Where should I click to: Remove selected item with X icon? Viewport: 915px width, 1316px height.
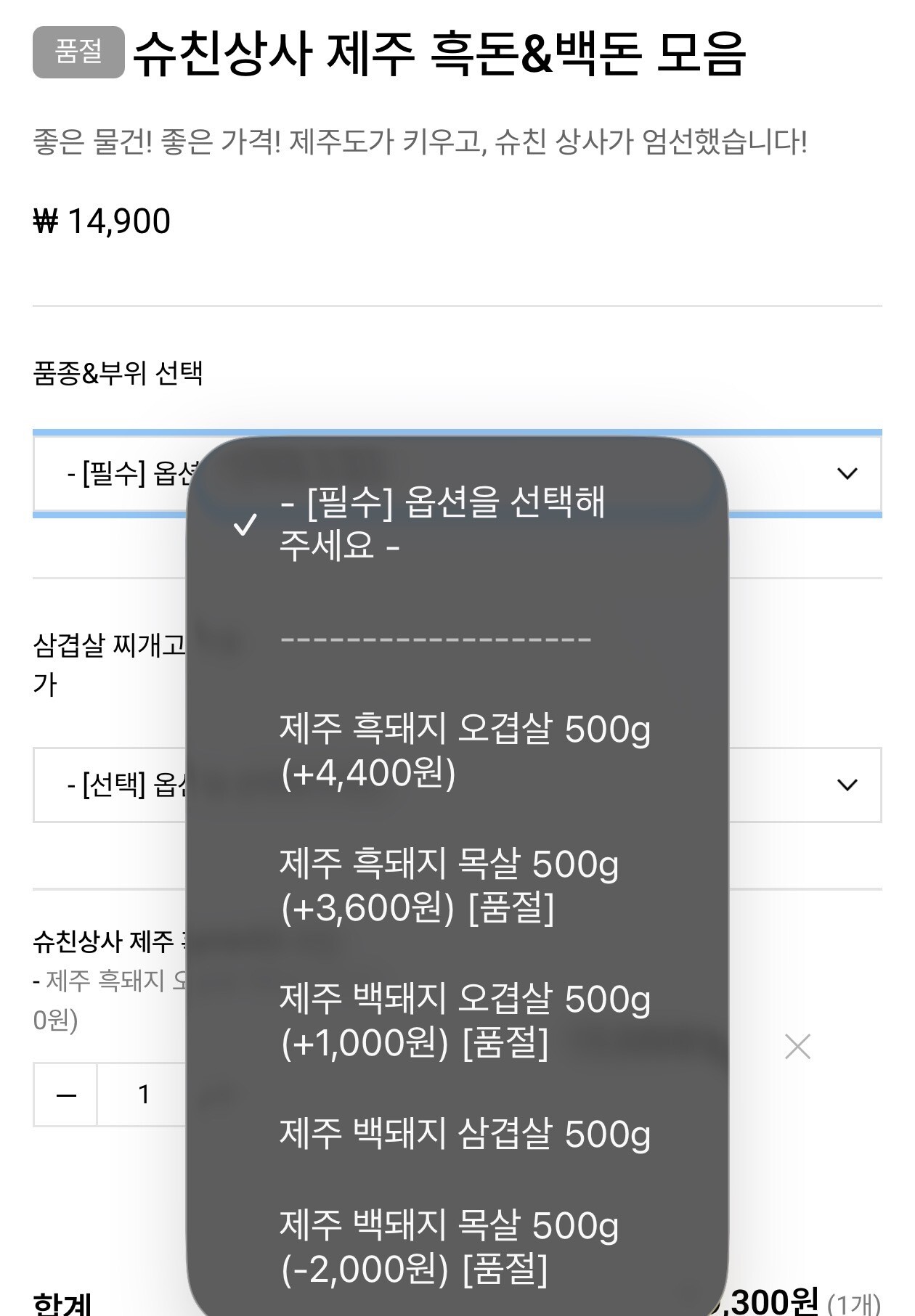[x=797, y=1047]
